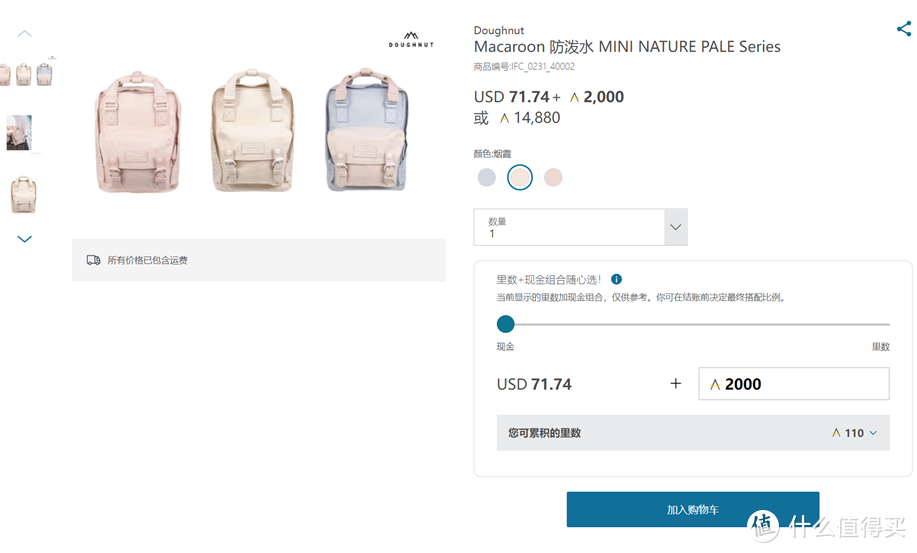Click the share icon
Image resolution: width=917 pixels, height=553 pixels.
click(x=903, y=30)
